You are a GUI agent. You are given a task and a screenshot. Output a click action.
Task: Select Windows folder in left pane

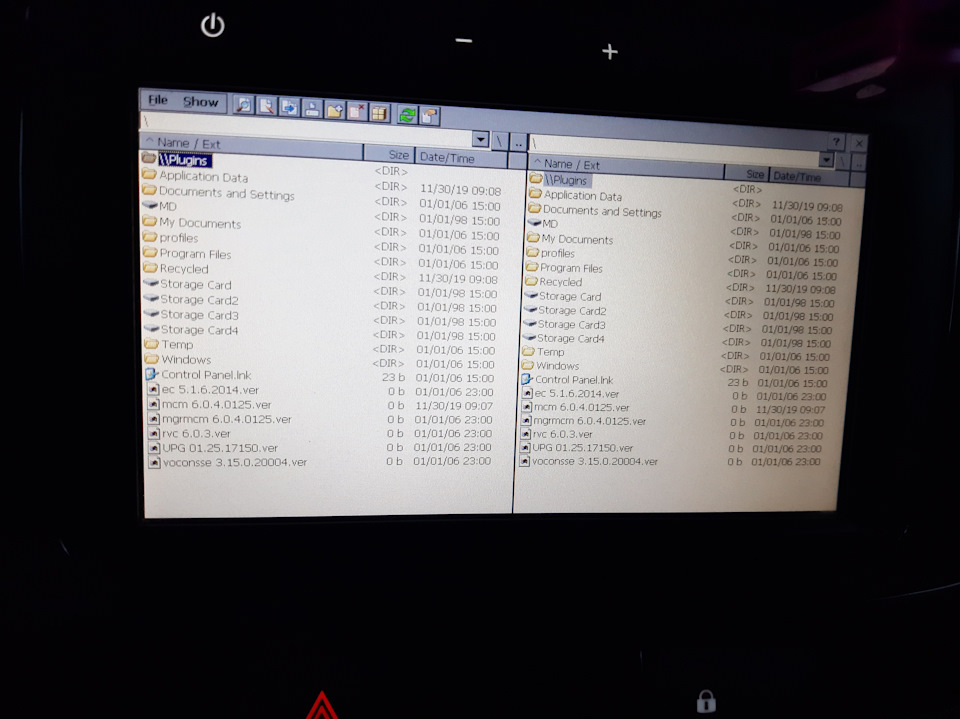pyautogui.click(x=178, y=359)
